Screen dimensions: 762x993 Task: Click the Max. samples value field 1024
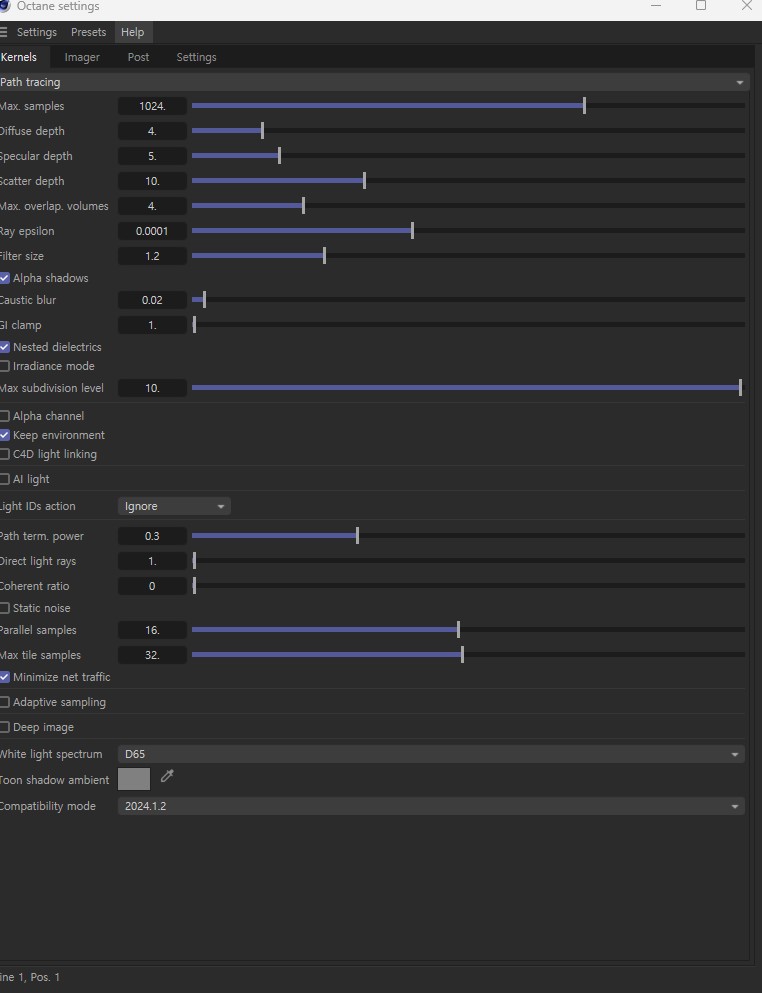[152, 106]
